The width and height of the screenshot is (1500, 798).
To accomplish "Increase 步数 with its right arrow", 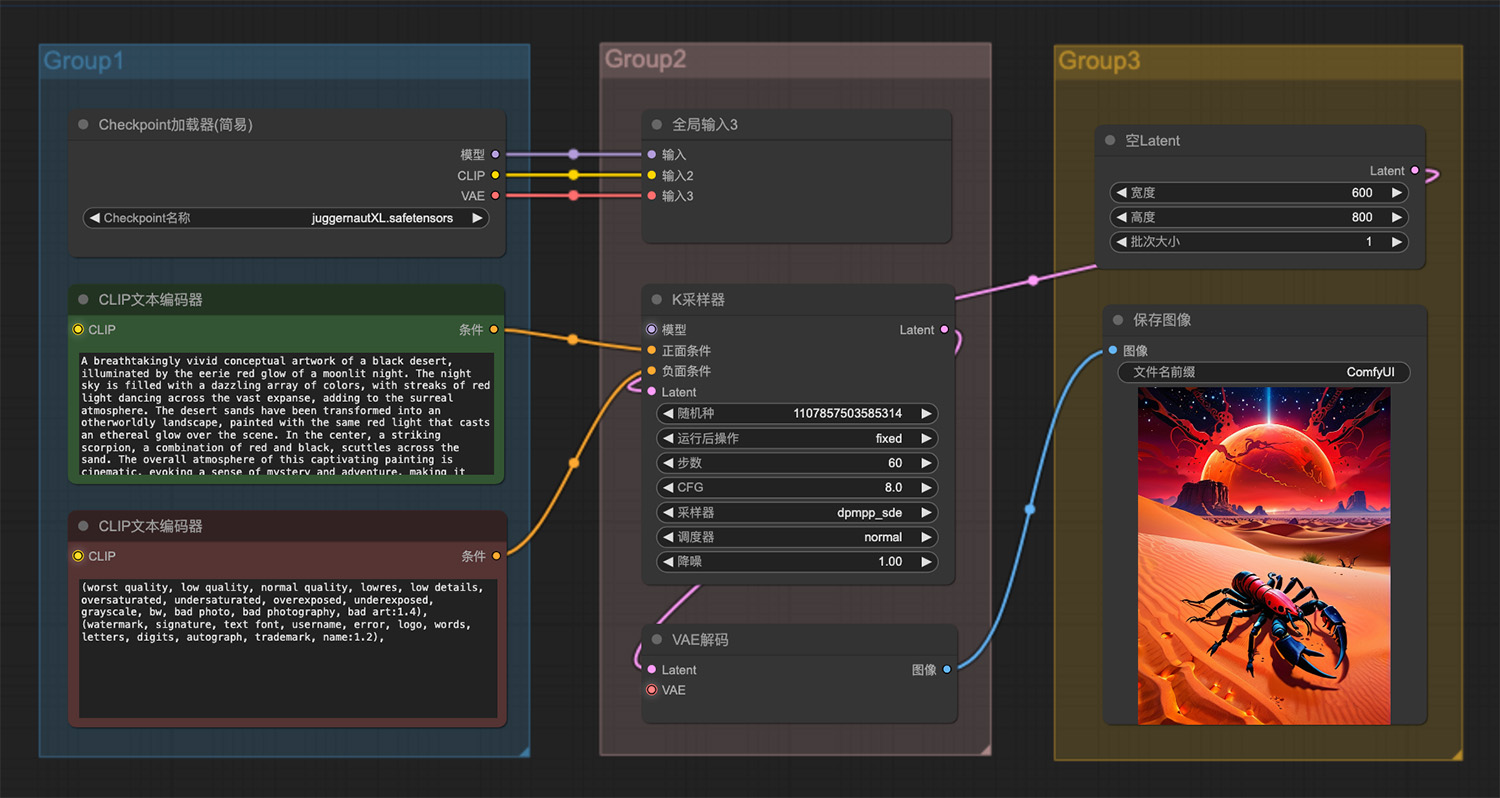I will pyautogui.click(x=926, y=463).
